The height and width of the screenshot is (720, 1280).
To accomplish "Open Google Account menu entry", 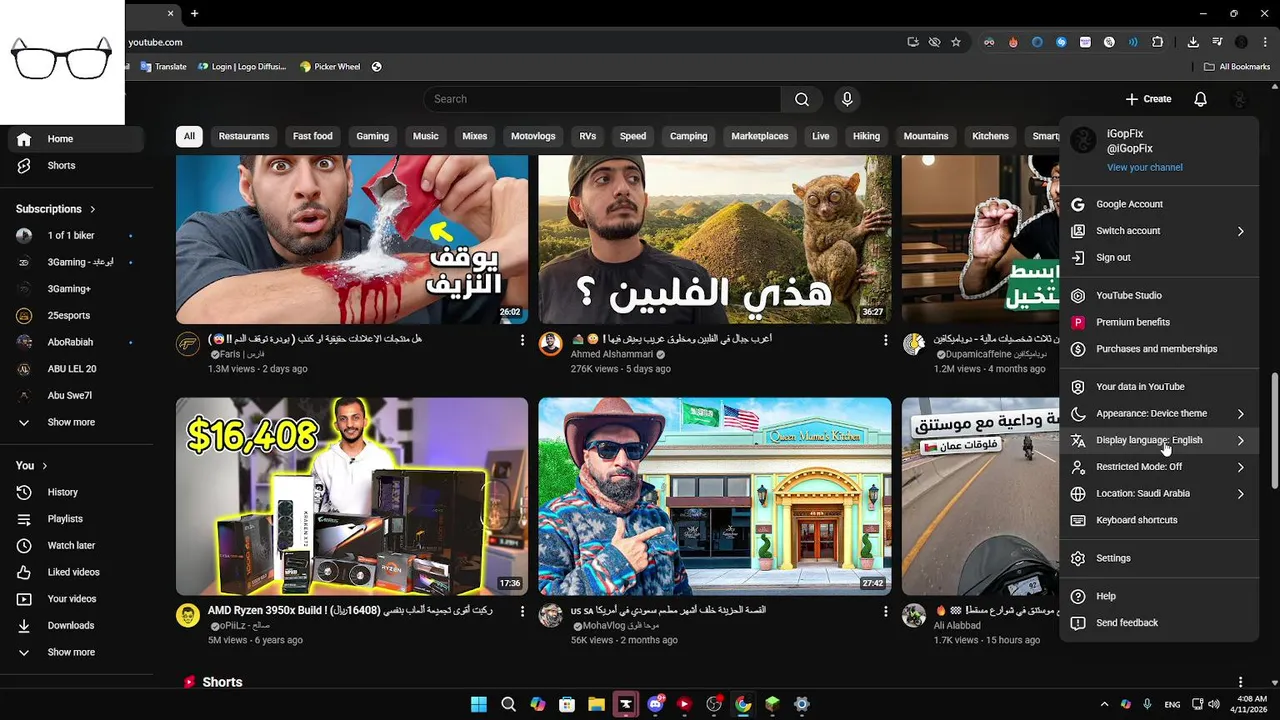I will 1159,204.
